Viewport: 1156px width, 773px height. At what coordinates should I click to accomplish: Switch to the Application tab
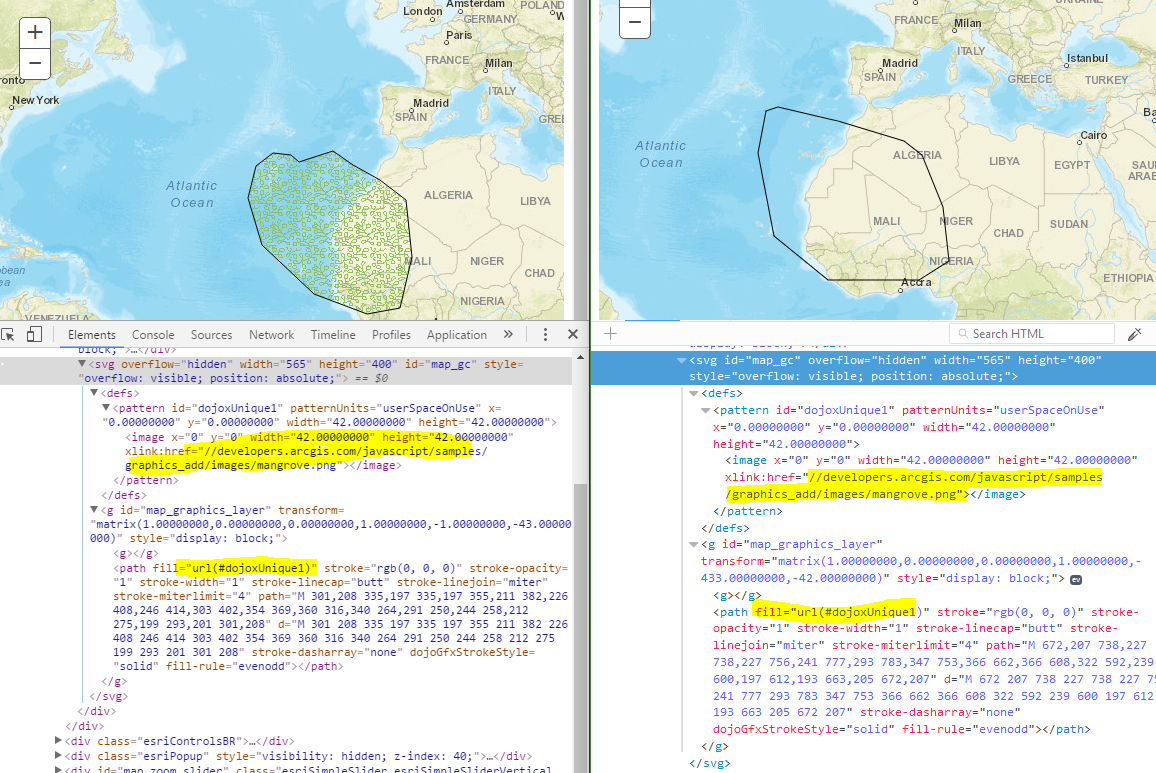(x=457, y=335)
